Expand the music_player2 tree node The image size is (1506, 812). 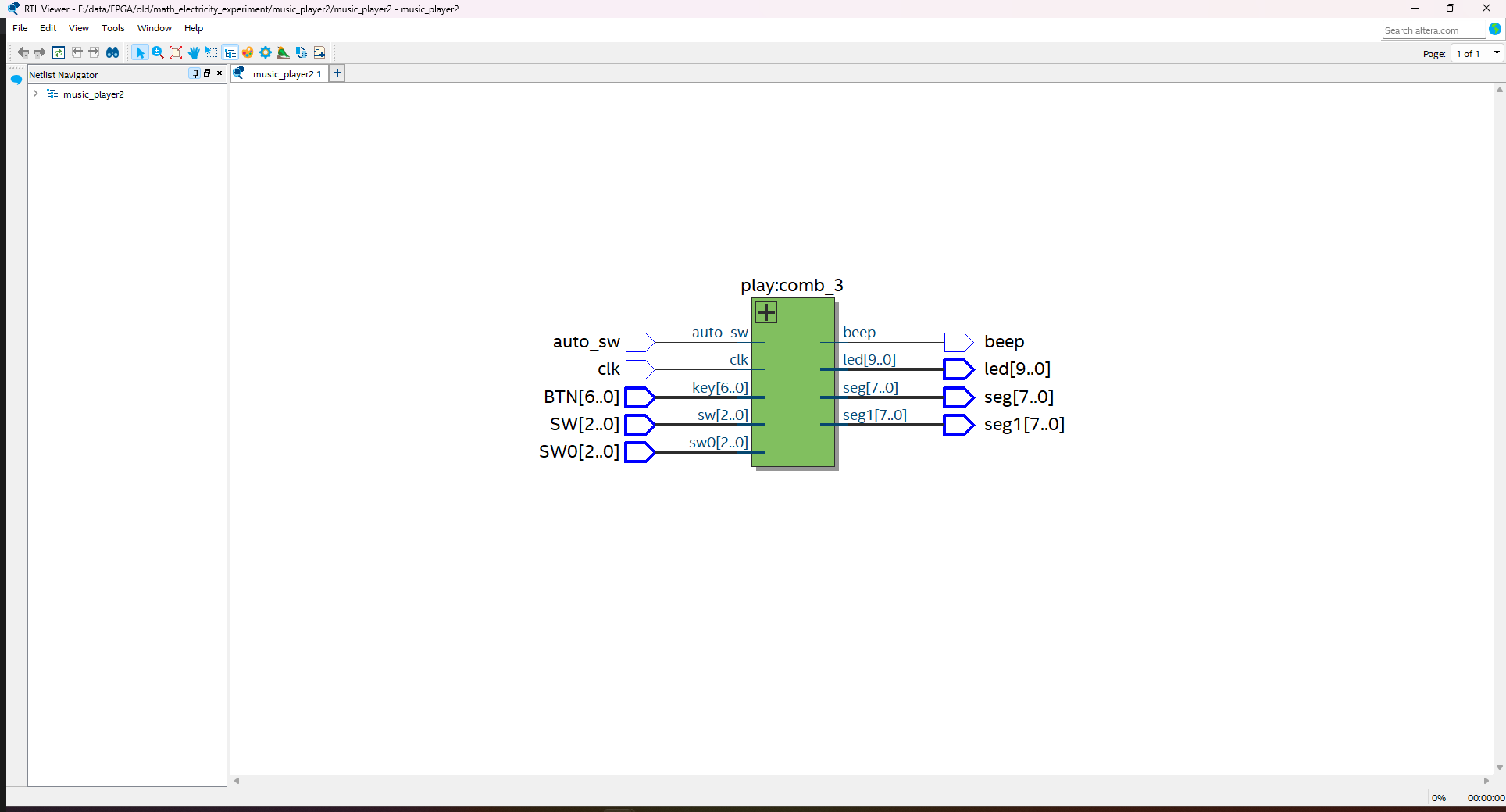[x=35, y=94]
